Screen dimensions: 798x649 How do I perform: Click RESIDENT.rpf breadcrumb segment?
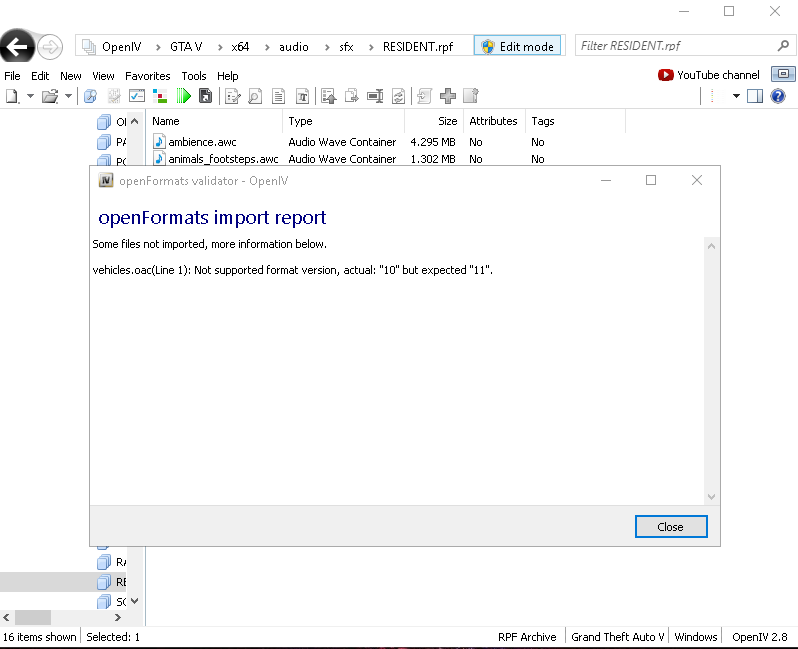[x=418, y=47]
